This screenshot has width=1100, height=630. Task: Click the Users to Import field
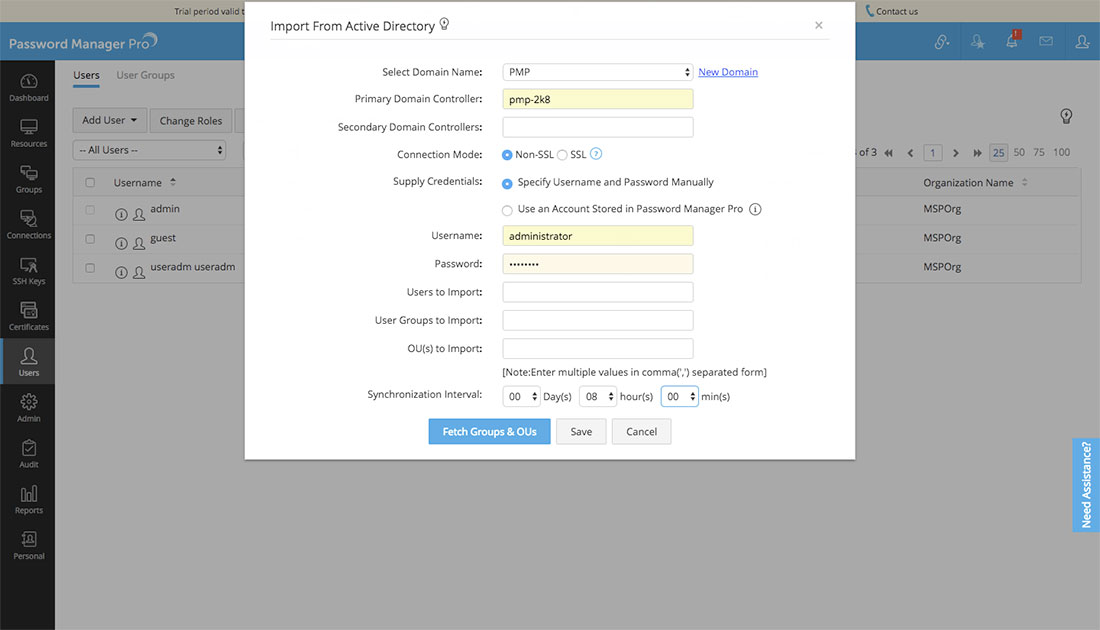pyautogui.click(x=597, y=292)
